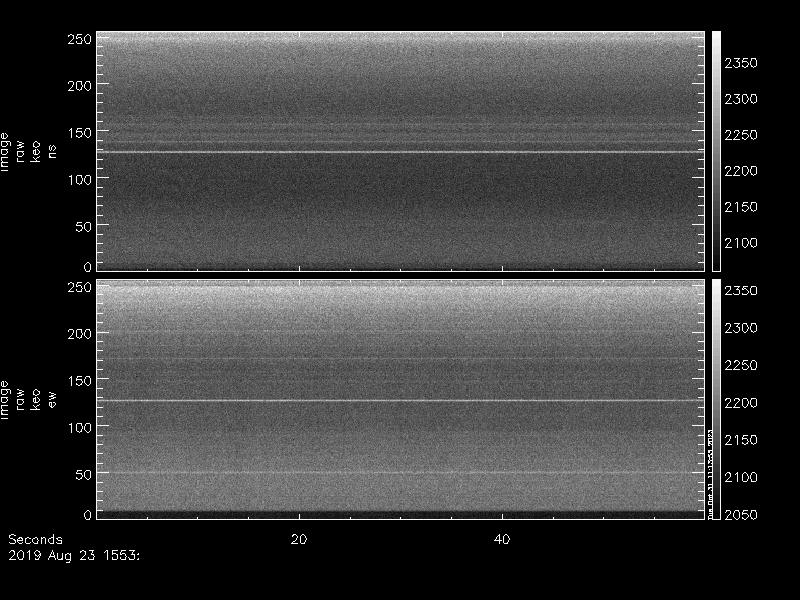Click the '2200' label on the bottom colorbar
800x600 pixels.
pos(741,402)
